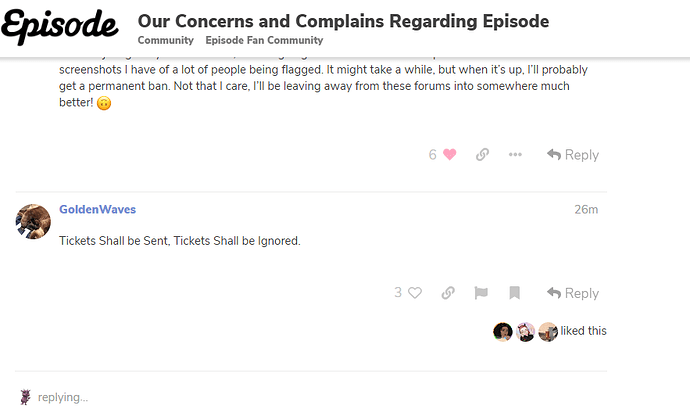Show more actions with the ellipsis button
The width and height of the screenshot is (690, 408).
coord(515,155)
